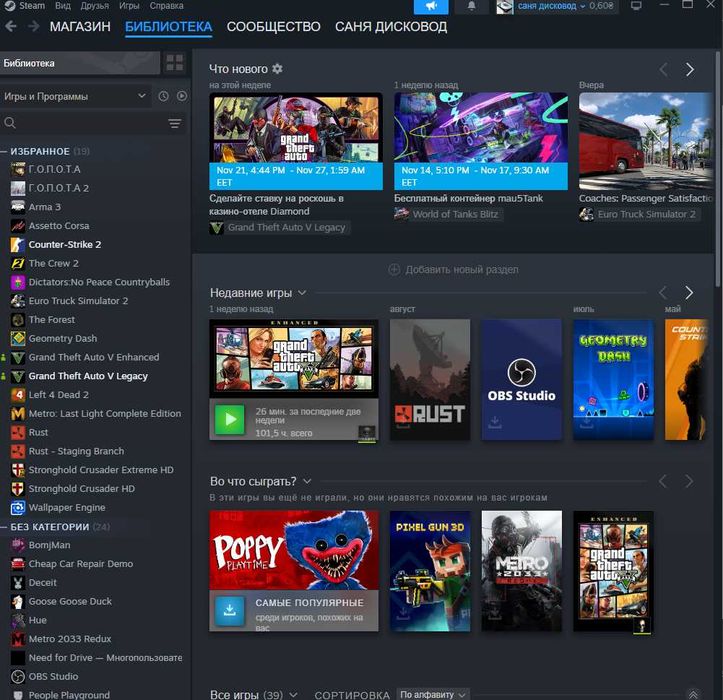
Task: Open Geometry Dash cover thumbnail
Action: tap(613, 380)
